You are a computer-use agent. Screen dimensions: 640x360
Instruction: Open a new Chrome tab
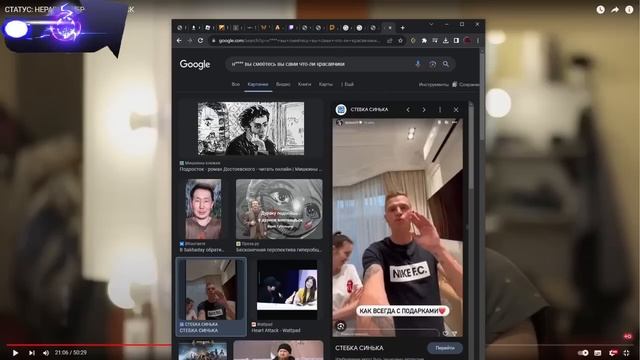(402, 28)
